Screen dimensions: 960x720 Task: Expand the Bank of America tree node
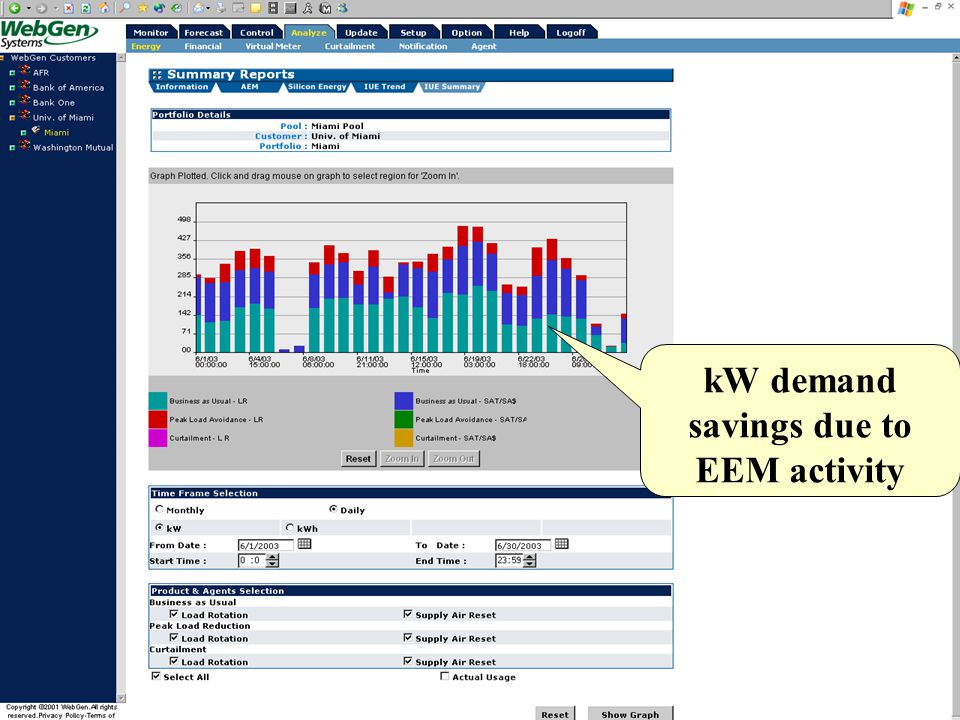point(12,88)
